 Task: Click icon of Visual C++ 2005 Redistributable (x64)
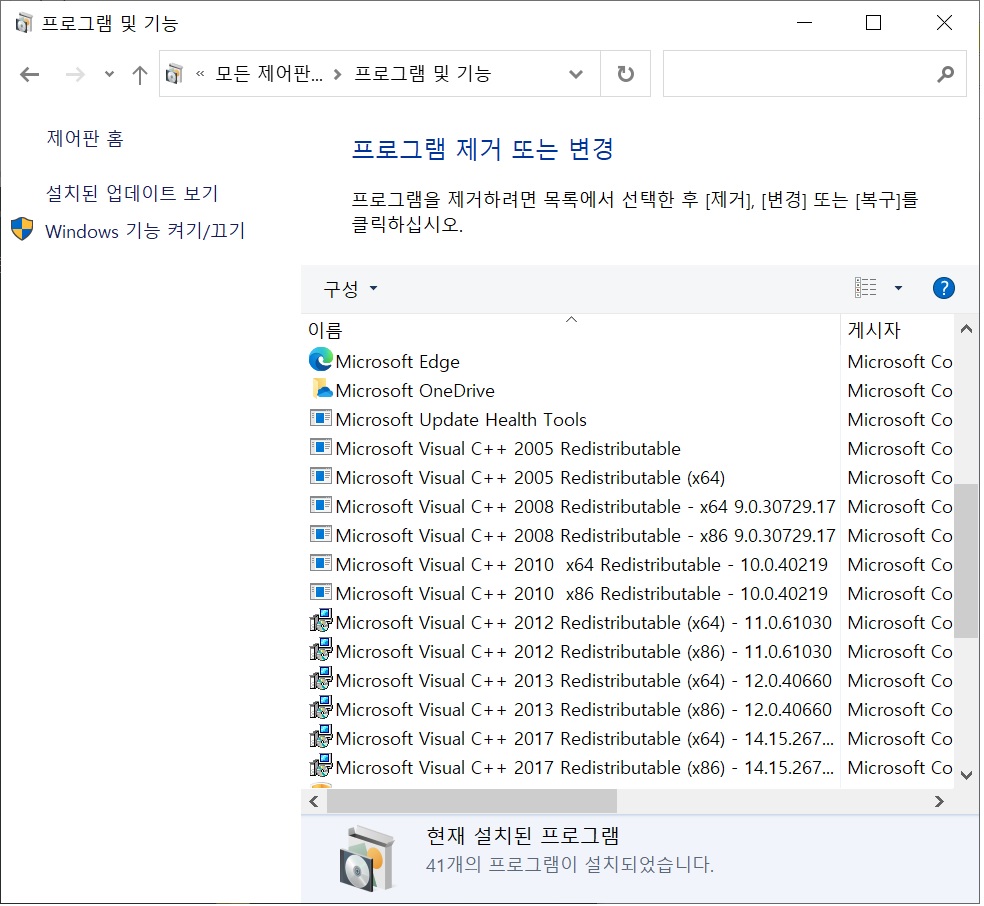pos(321,476)
